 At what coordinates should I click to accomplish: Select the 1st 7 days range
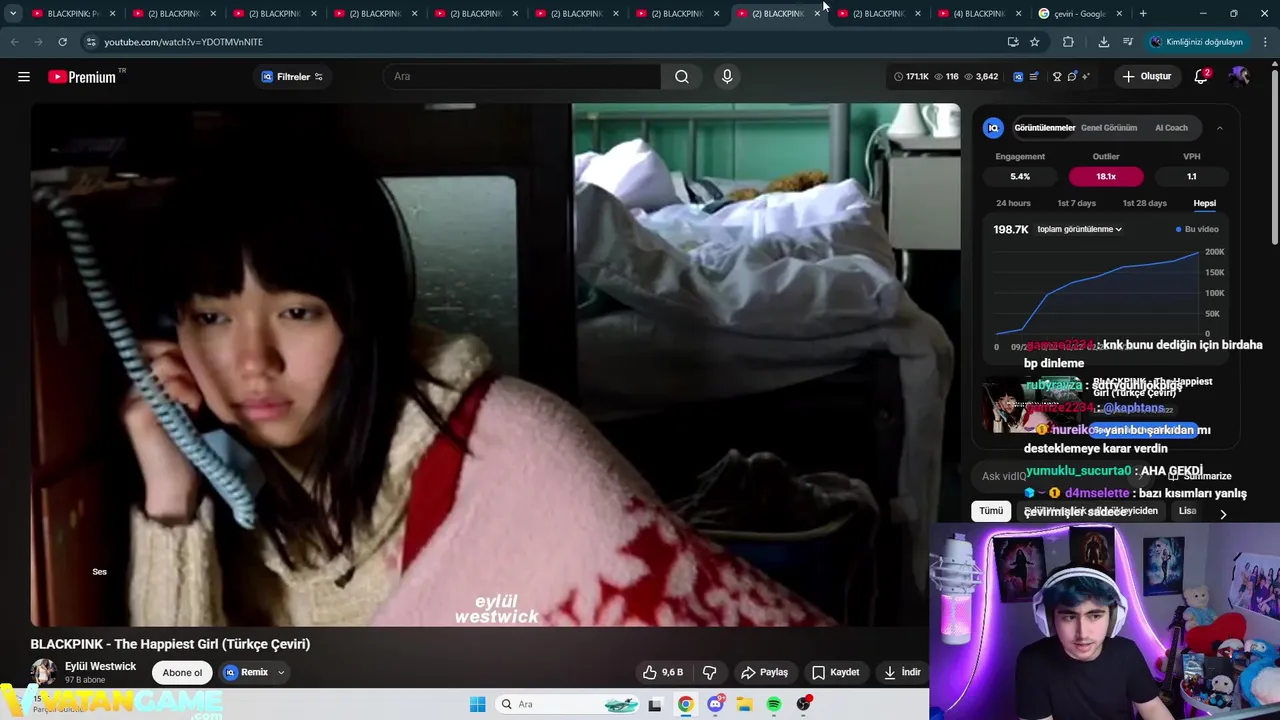1077,203
